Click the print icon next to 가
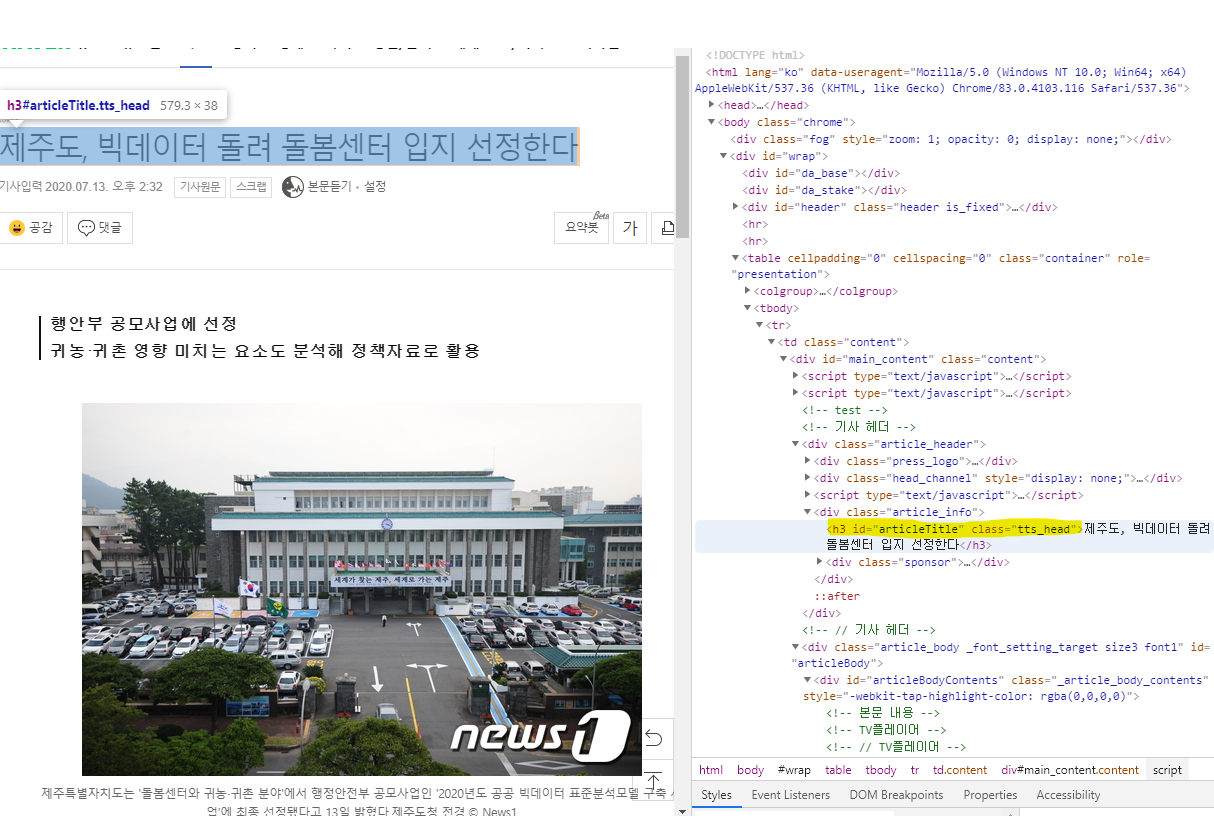Screen dimensions: 1214x816 coord(665,228)
